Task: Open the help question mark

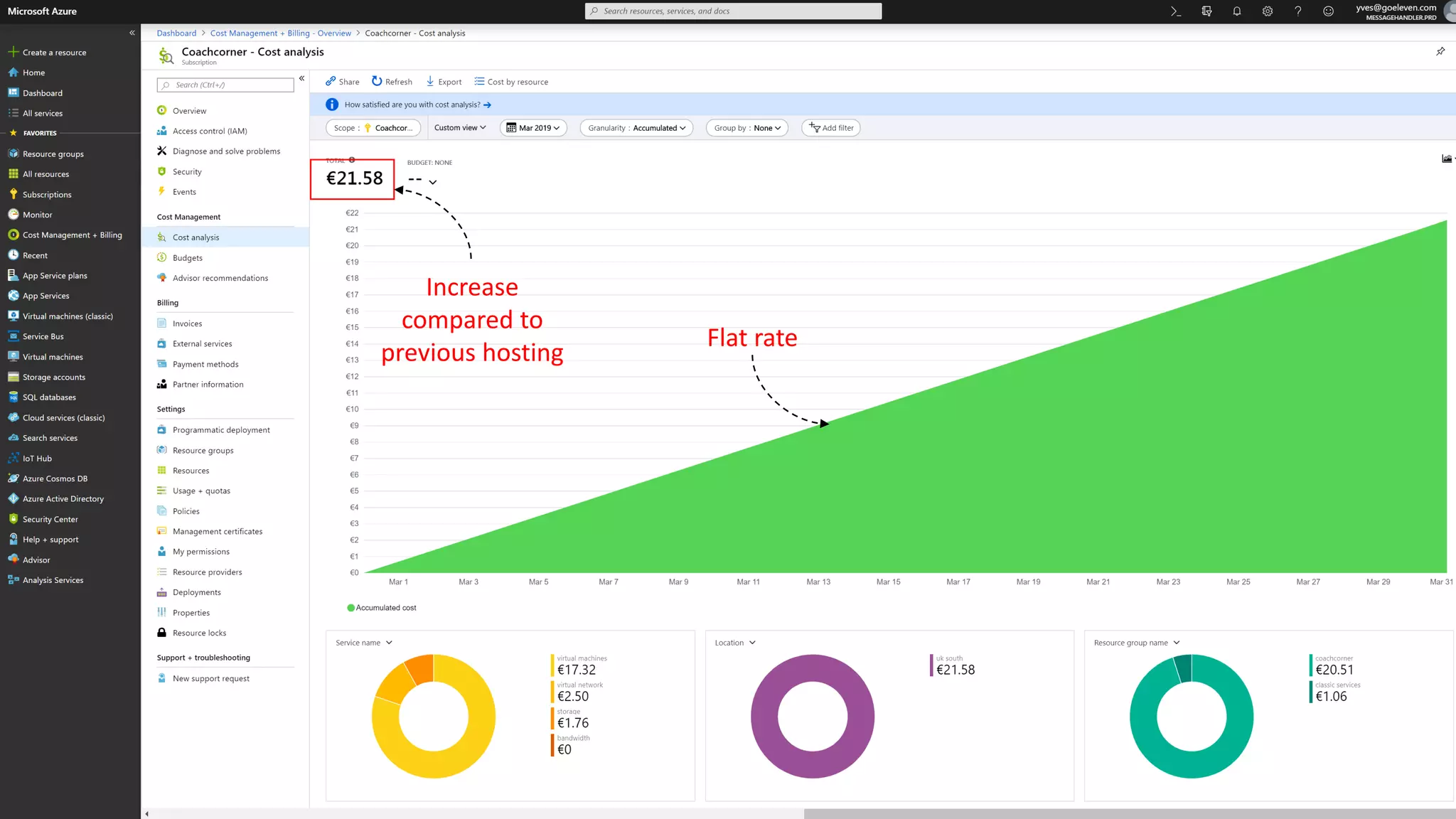Action: pyautogui.click(x=1298, y=11)
